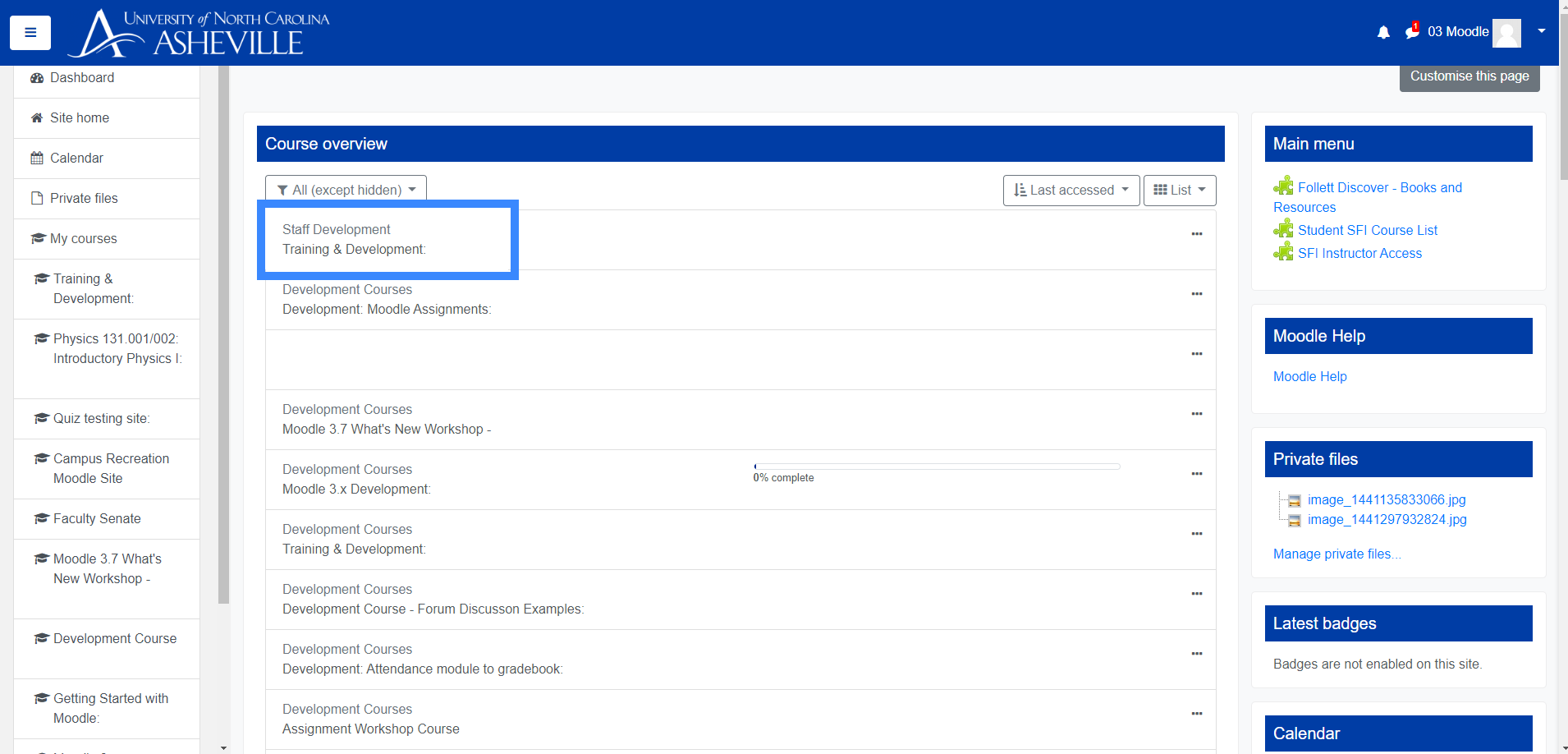The height and width of the screenshot is (754, 1568).
Task: Go to Dashboard in the side navigation
Action: (82, 78)
